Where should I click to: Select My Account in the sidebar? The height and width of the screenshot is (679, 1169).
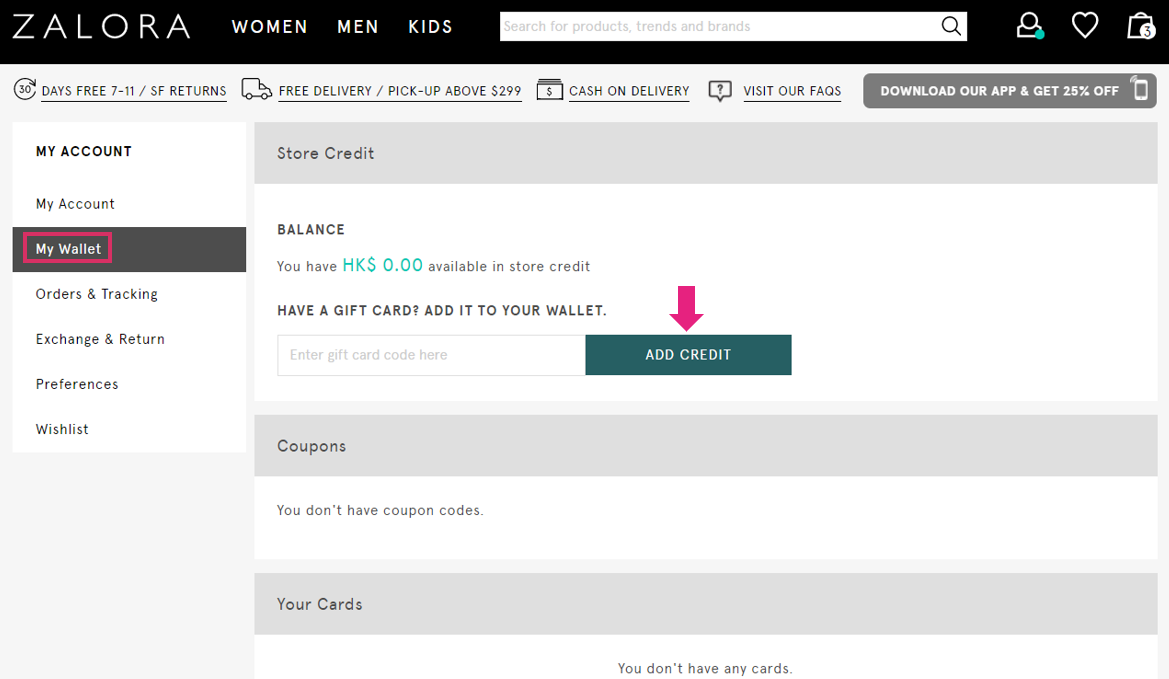tap(75, 203)
